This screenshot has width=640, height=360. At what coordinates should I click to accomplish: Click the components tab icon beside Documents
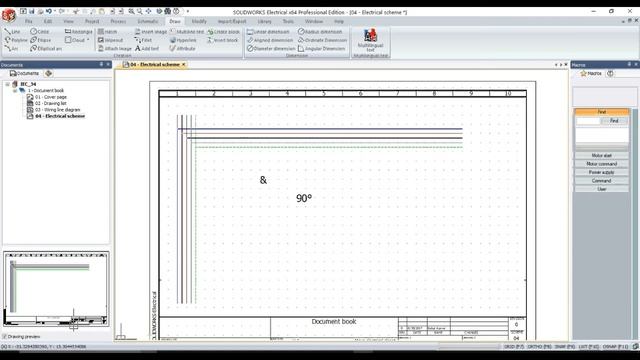[49, 73]
